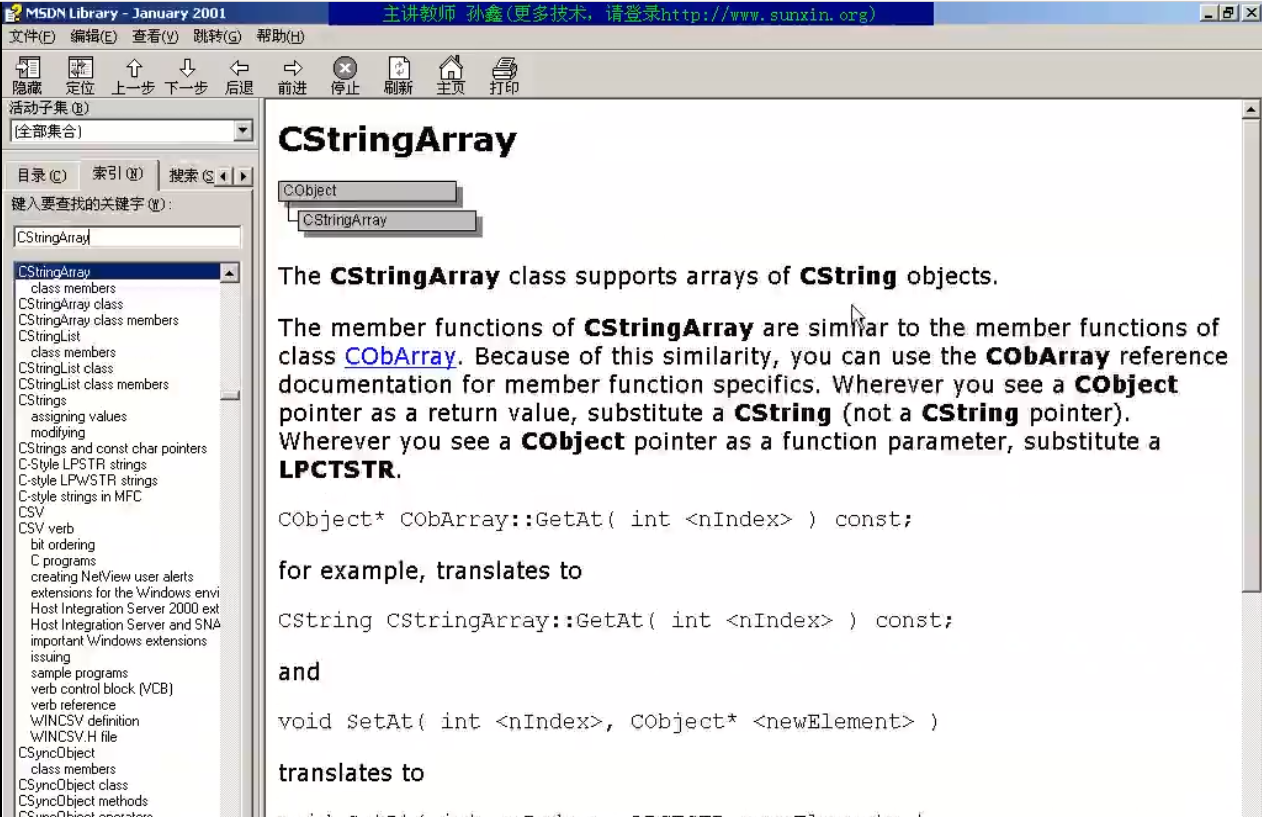This screenshot has width=1262, height=817.
Task: Select 'bit ordering' index entry
Action: (63, 545)
